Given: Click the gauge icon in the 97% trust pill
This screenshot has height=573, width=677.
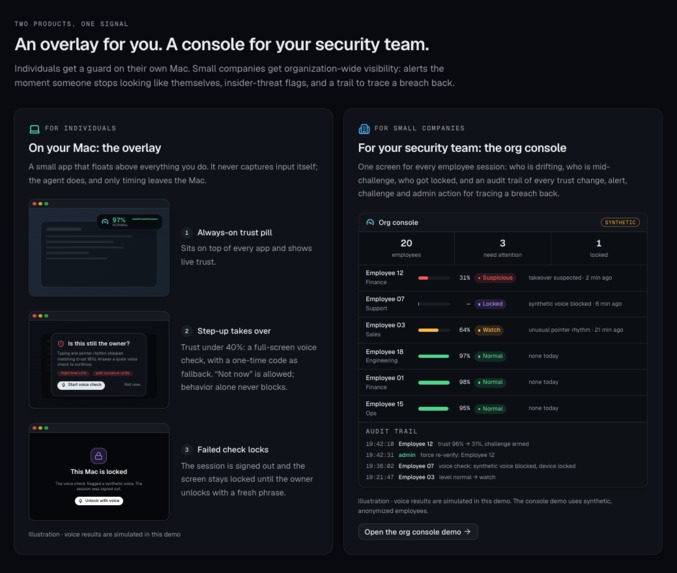Looking at the screenshot, I should click(x=105, y=222).
